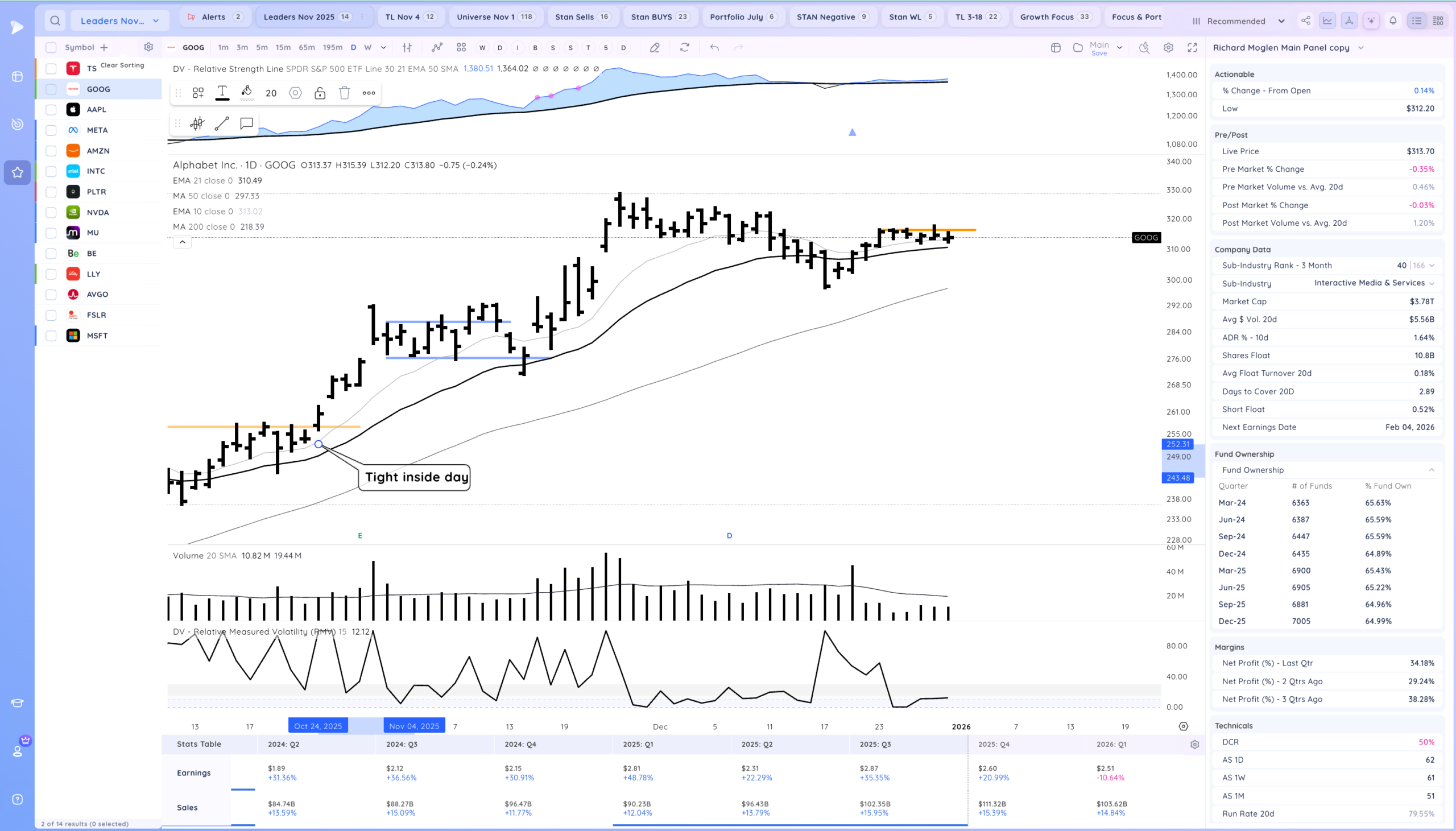Image resolution: width=1456 pixels, height=831 pixels.
Task: Click the notification bell icon
Action: (x=1393, y=20)
